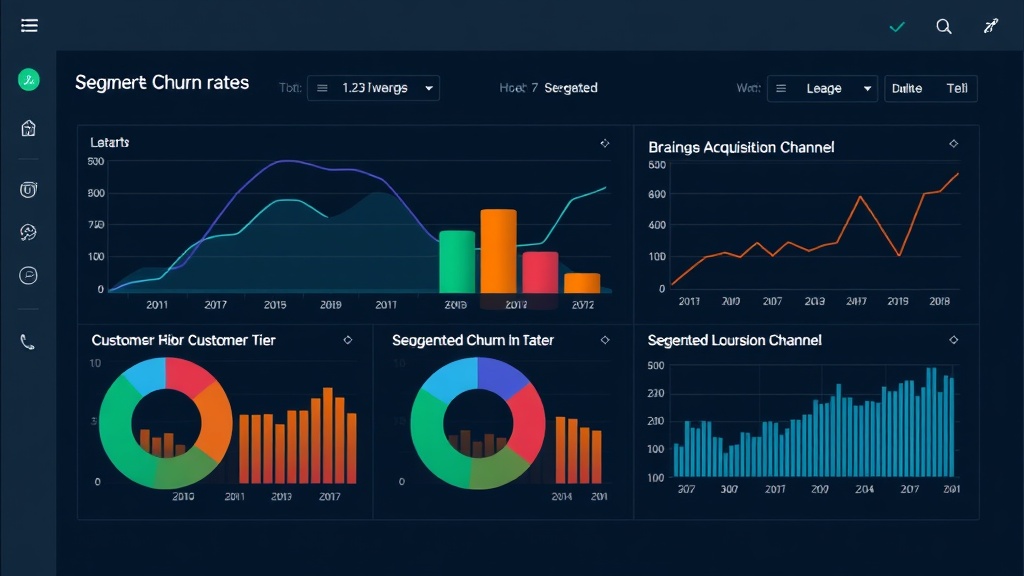The image size is (1024, 576).
Task: Click diamond icon on Segented Loursion Channel
Action: tap(953, 340)
